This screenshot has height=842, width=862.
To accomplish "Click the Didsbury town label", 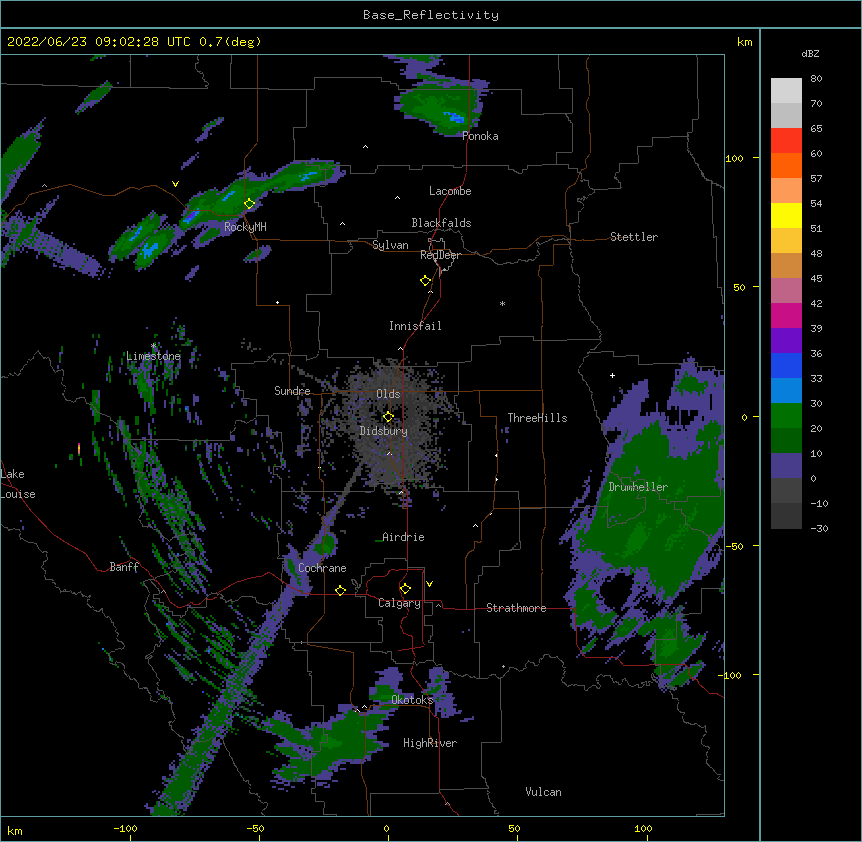I will [x=383, y=431].
